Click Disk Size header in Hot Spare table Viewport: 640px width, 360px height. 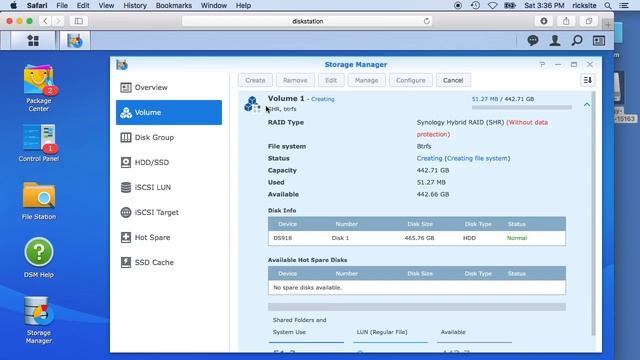click(420, 273)
